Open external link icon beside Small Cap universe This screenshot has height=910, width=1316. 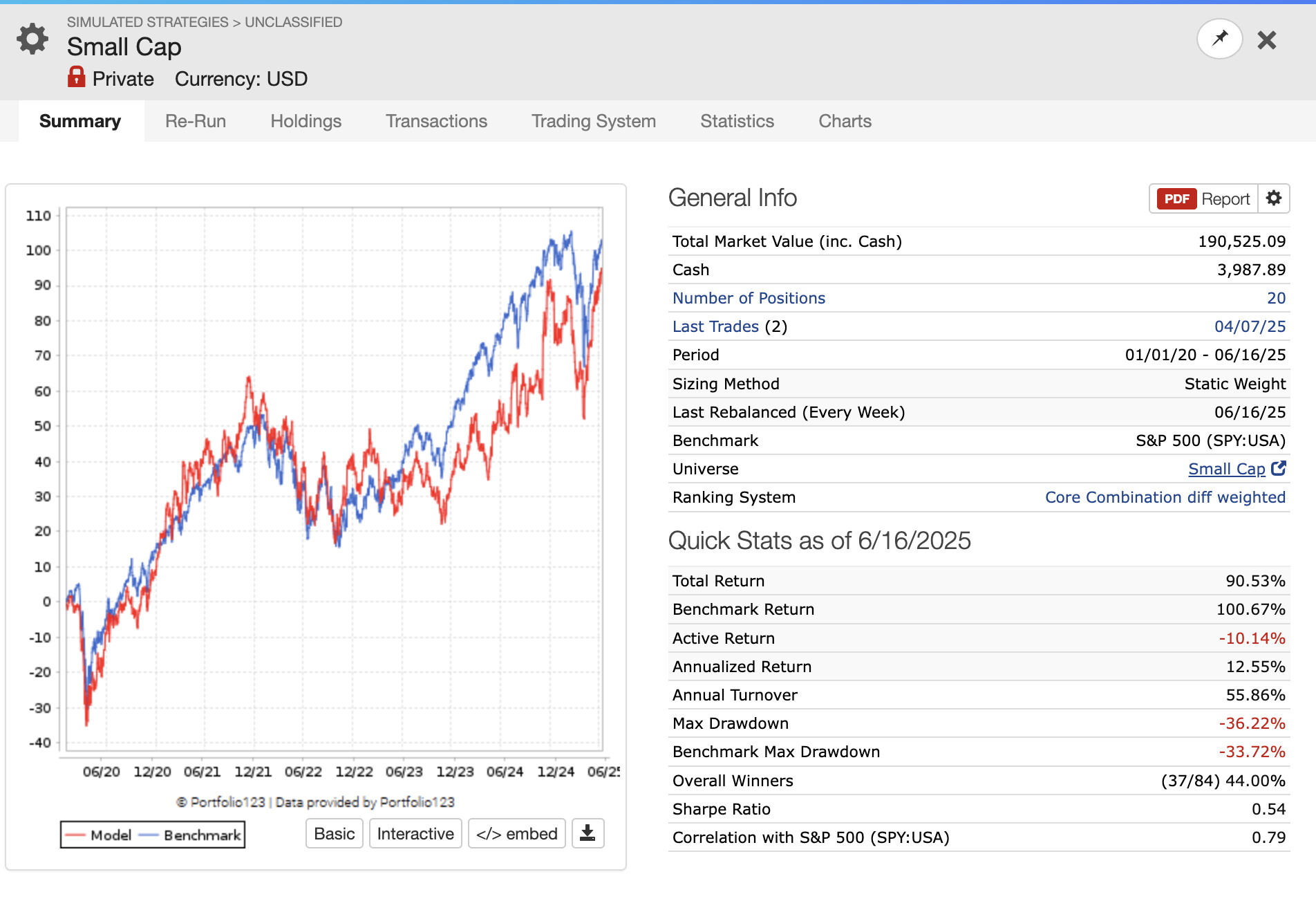pos(1279,468)
